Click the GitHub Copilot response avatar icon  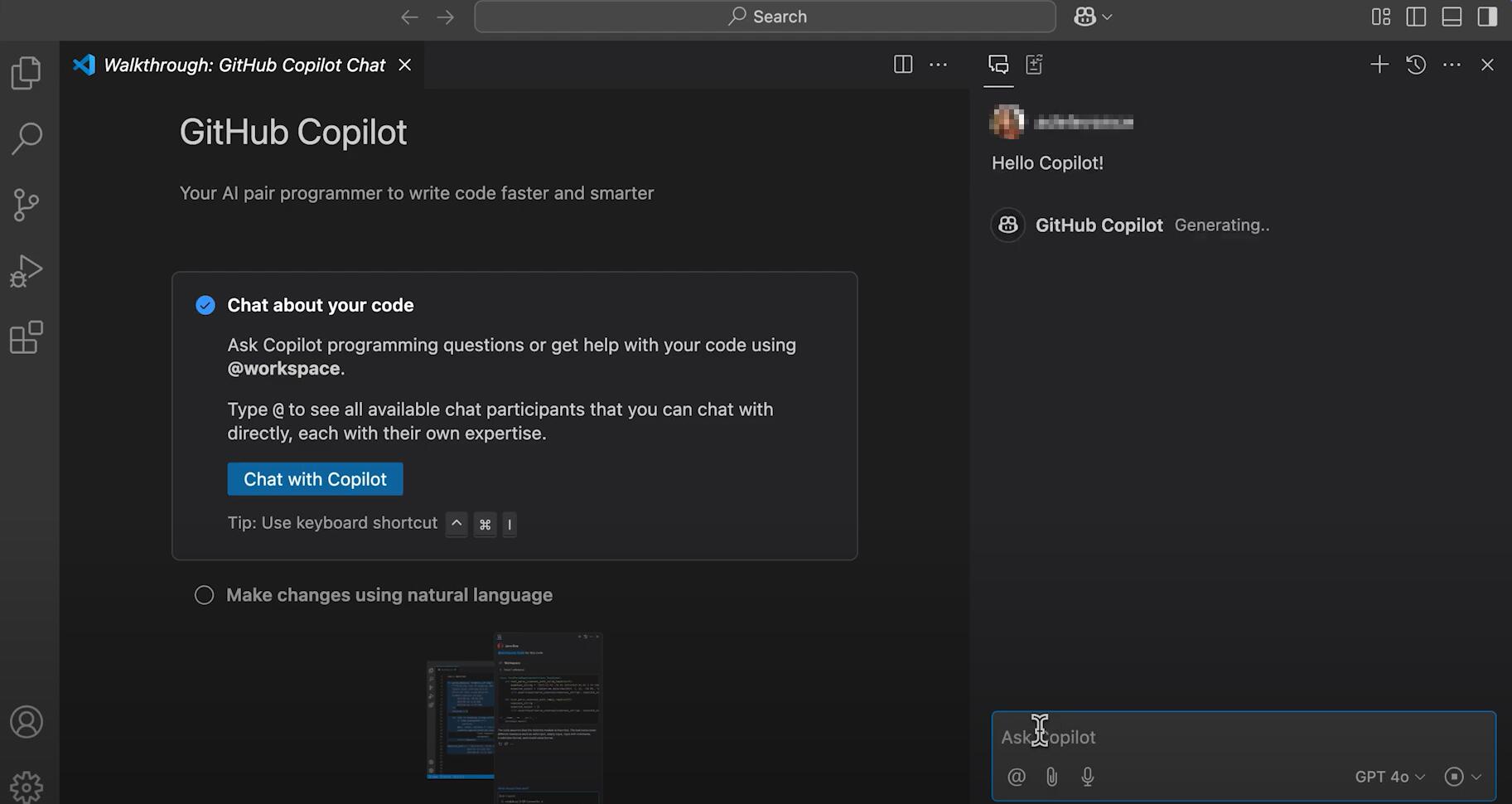click(x=1008, y=225)
